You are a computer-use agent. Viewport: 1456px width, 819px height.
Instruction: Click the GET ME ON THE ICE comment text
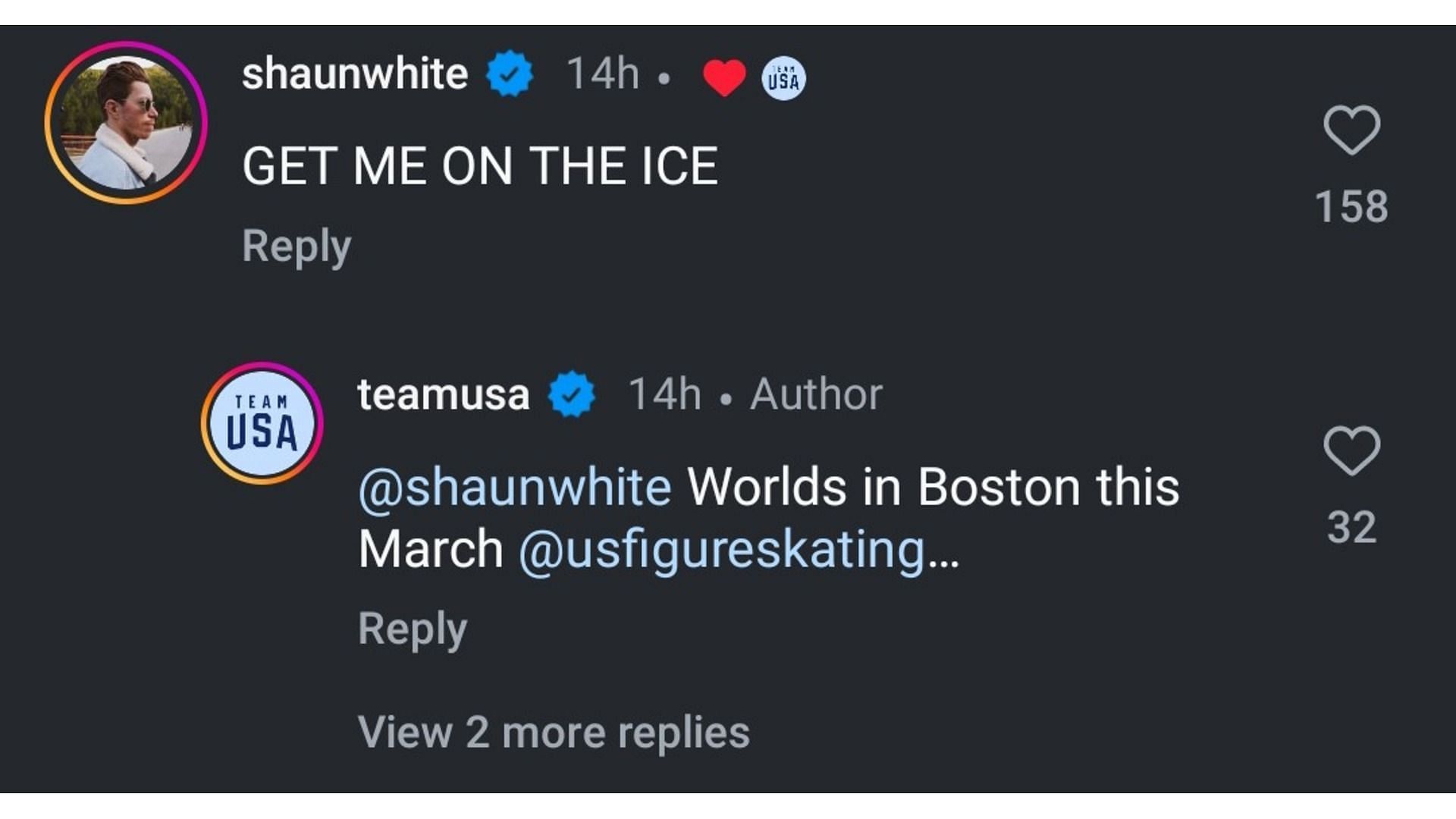(480, 166)
